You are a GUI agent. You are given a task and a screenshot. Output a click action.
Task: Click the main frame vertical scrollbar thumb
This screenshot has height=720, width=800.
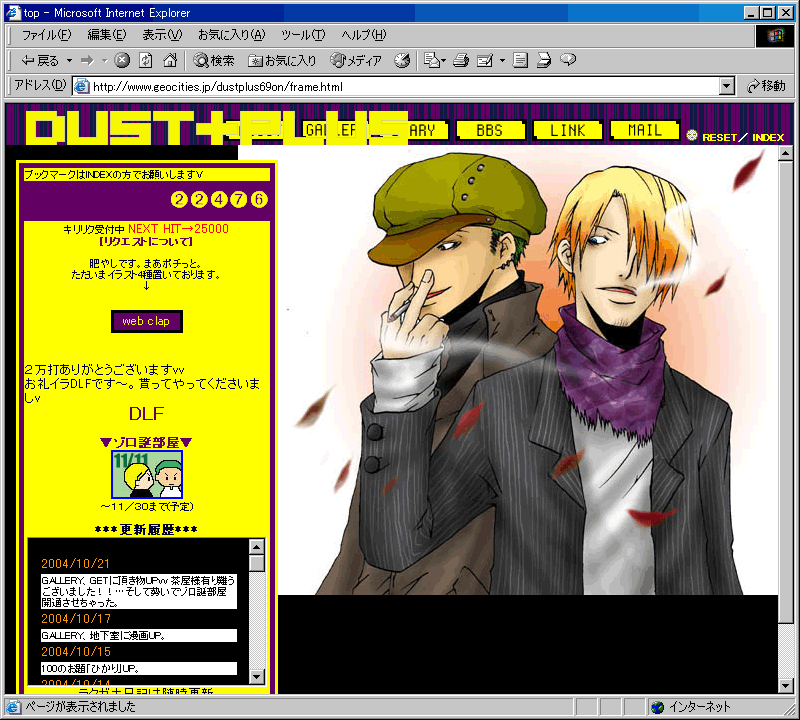(x=786, y=392)
